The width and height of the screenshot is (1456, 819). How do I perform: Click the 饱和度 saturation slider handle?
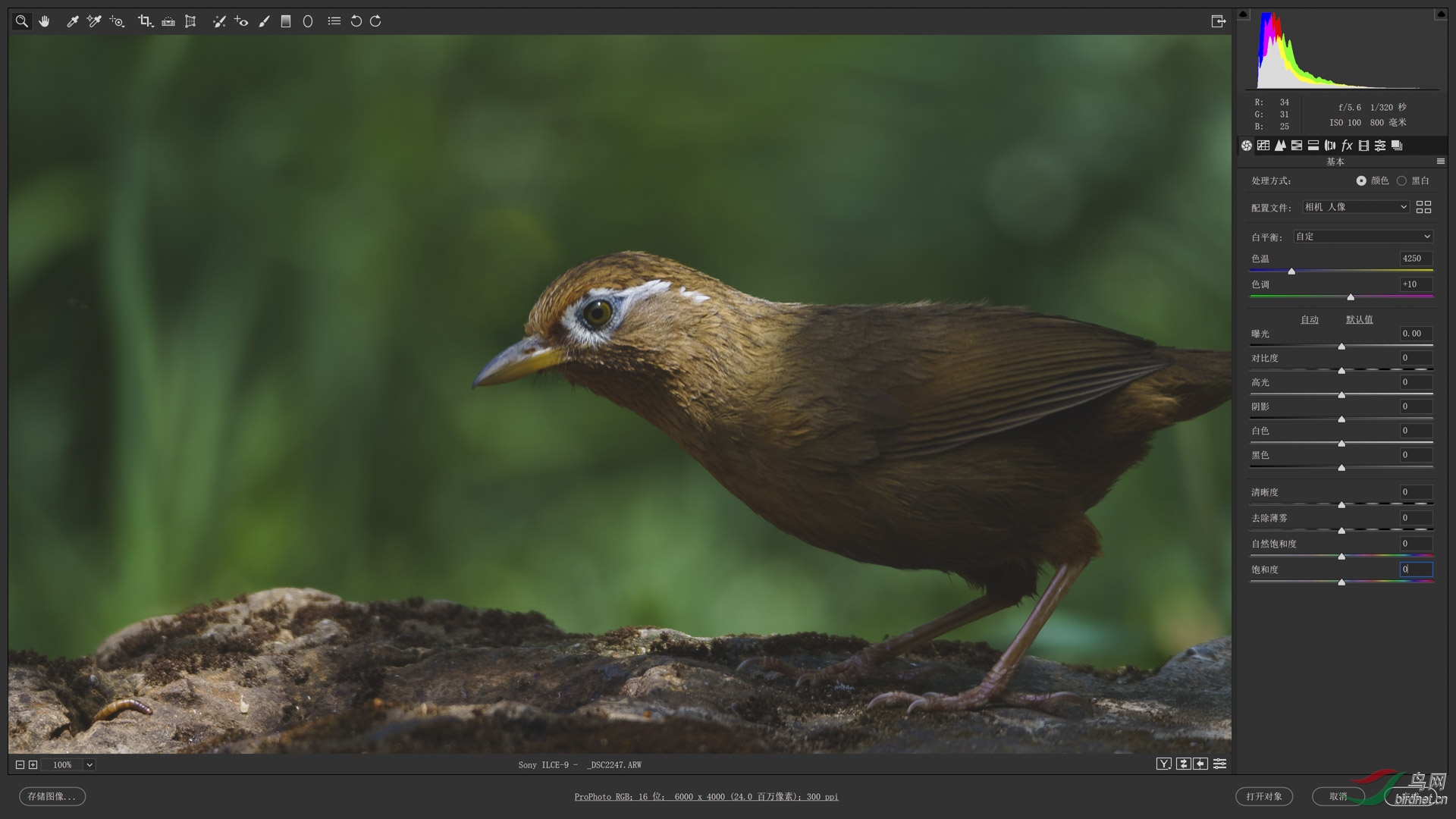(1341, 582)
